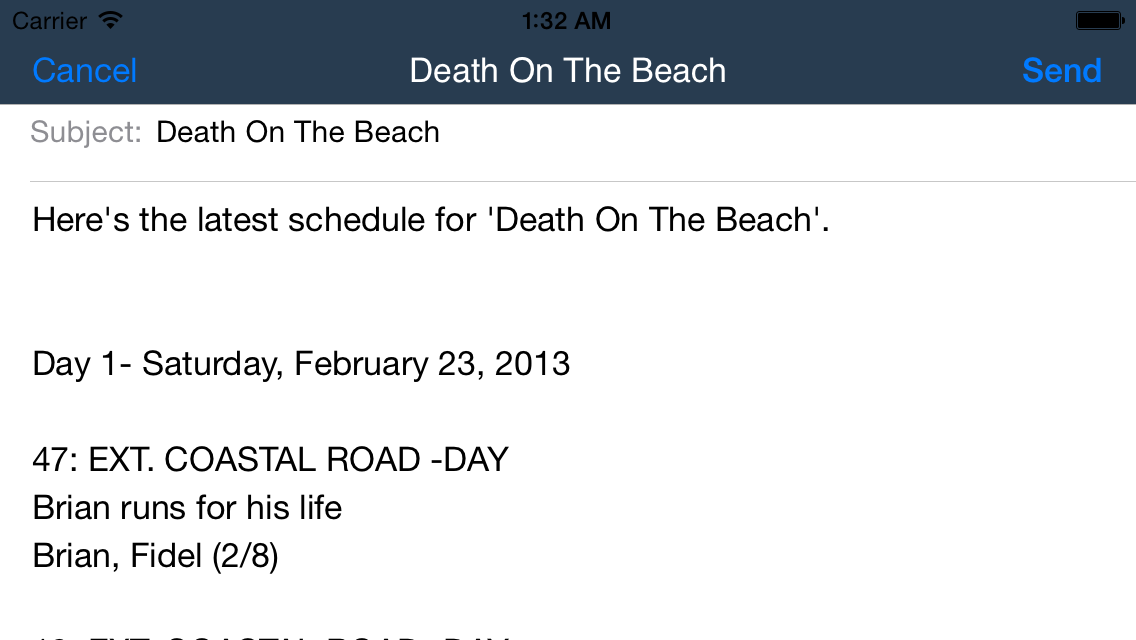
Task: Click the "Brian runs for his life" line
Action: tap(187, 508)
